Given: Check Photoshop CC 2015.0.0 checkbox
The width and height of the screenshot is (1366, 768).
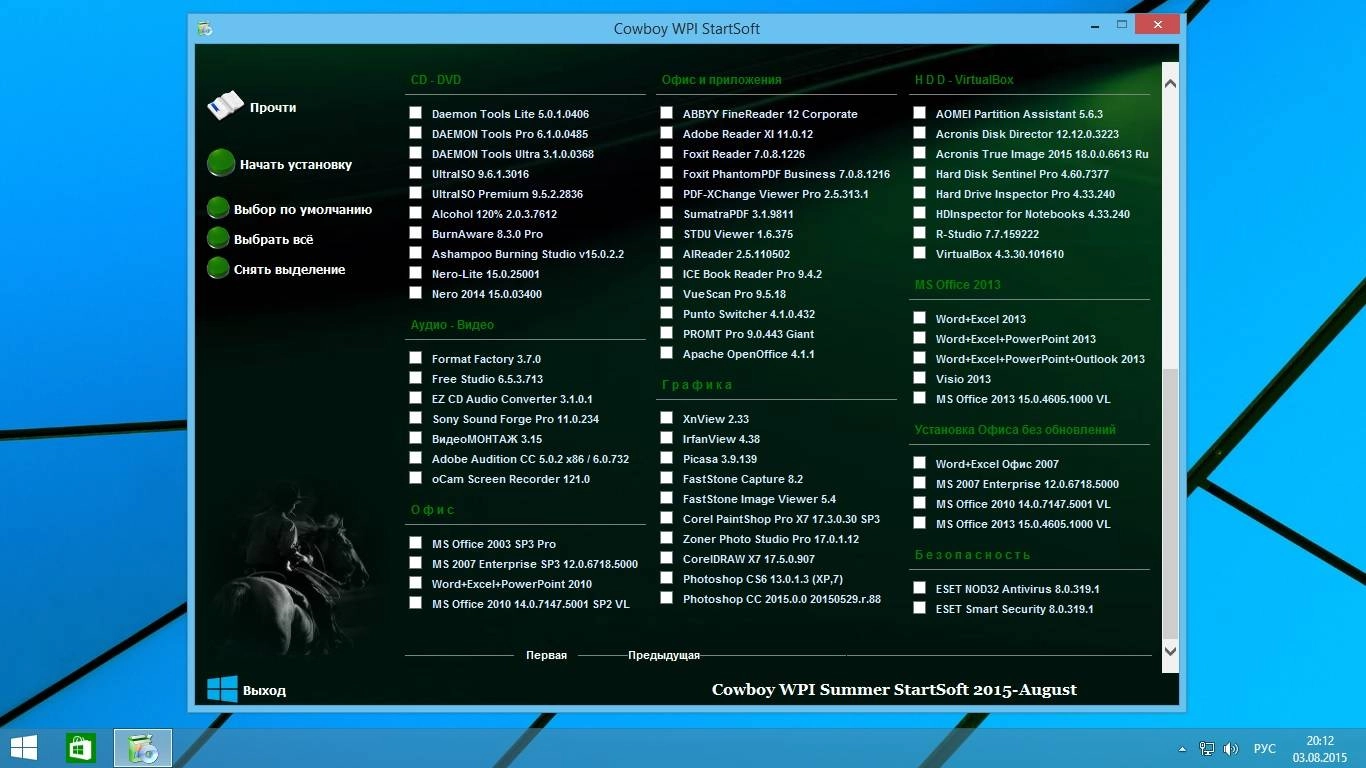Looking at the screenshot, I should (x=666, y=598).
